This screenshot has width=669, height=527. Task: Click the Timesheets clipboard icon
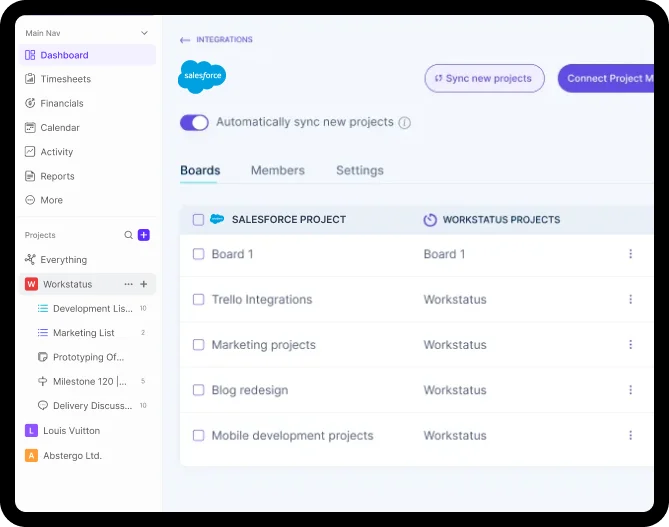(30, 79)
